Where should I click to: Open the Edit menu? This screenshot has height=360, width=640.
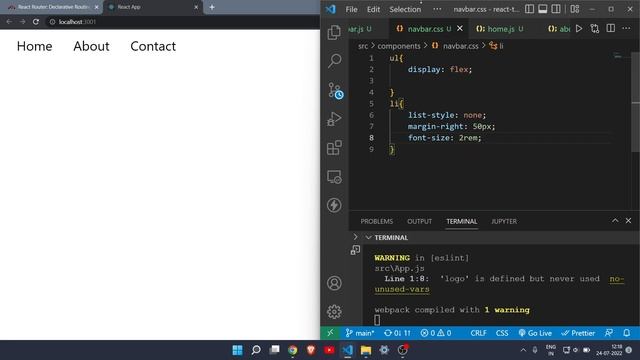click(373, 9)
